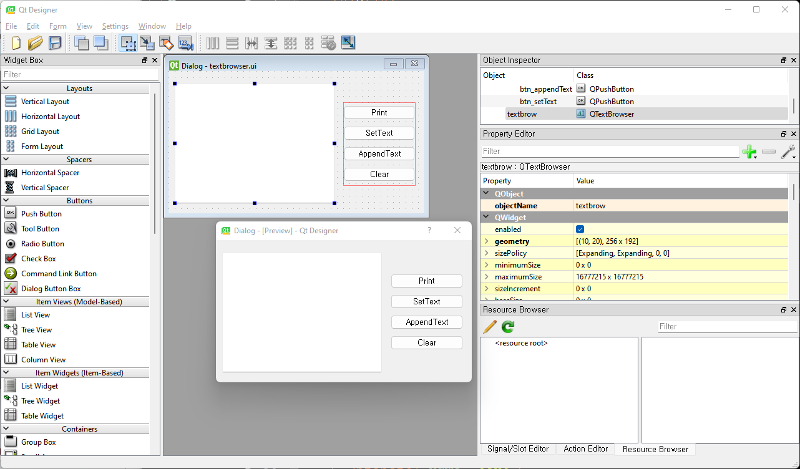Click the Save form floppy icon
This screenshot has width=800, height=469.
(x=55, y=43)
